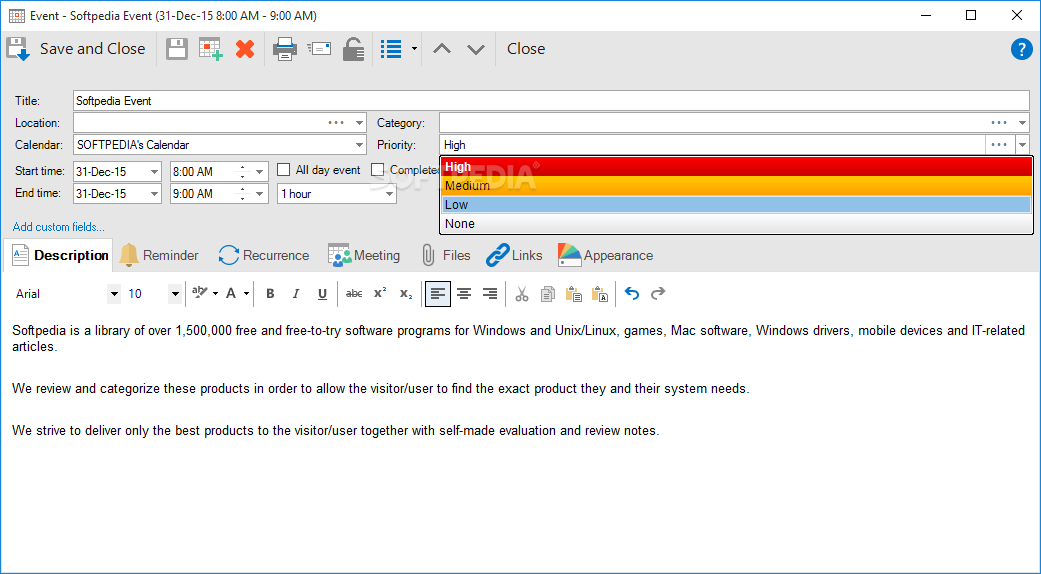This screenshot has height=574, width=1041.
Task: Send event by email envelope icon
Action: pos(319,49)
